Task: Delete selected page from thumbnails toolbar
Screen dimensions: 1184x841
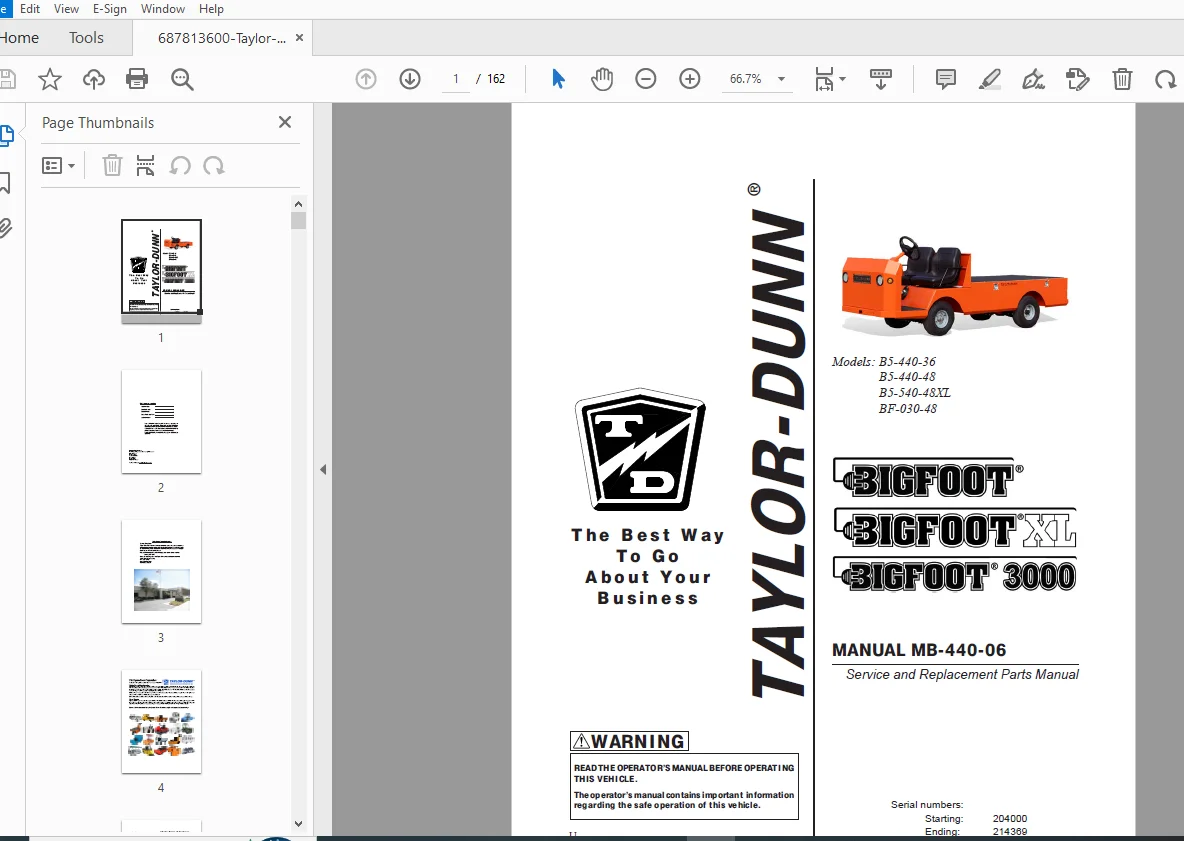Action: (x=112, y=165)
